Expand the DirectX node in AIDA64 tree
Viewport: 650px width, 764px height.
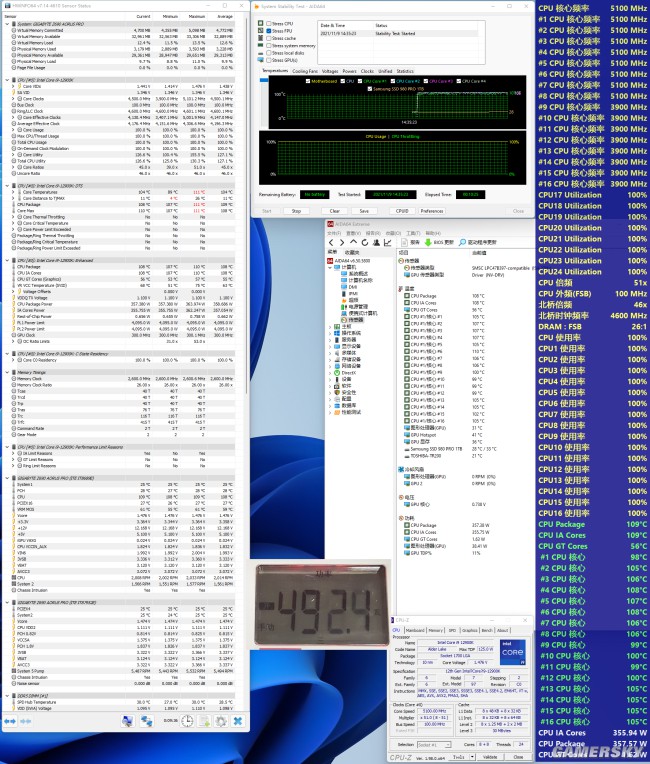pos(330,372)
